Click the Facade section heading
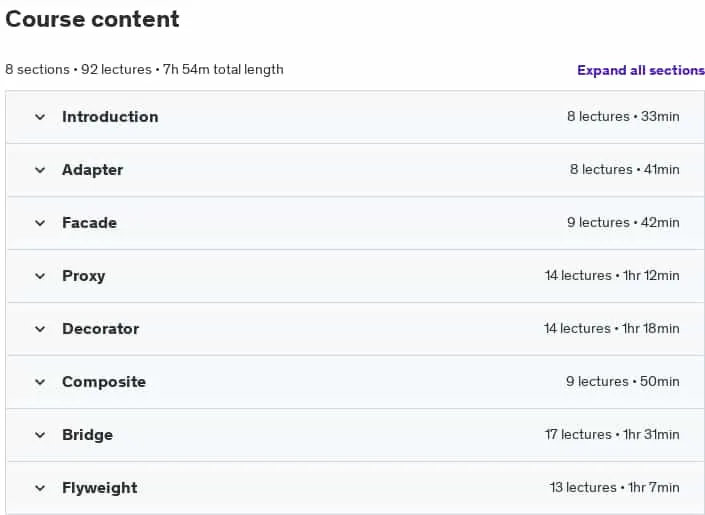The image size is (705, 515). (89, 223)
